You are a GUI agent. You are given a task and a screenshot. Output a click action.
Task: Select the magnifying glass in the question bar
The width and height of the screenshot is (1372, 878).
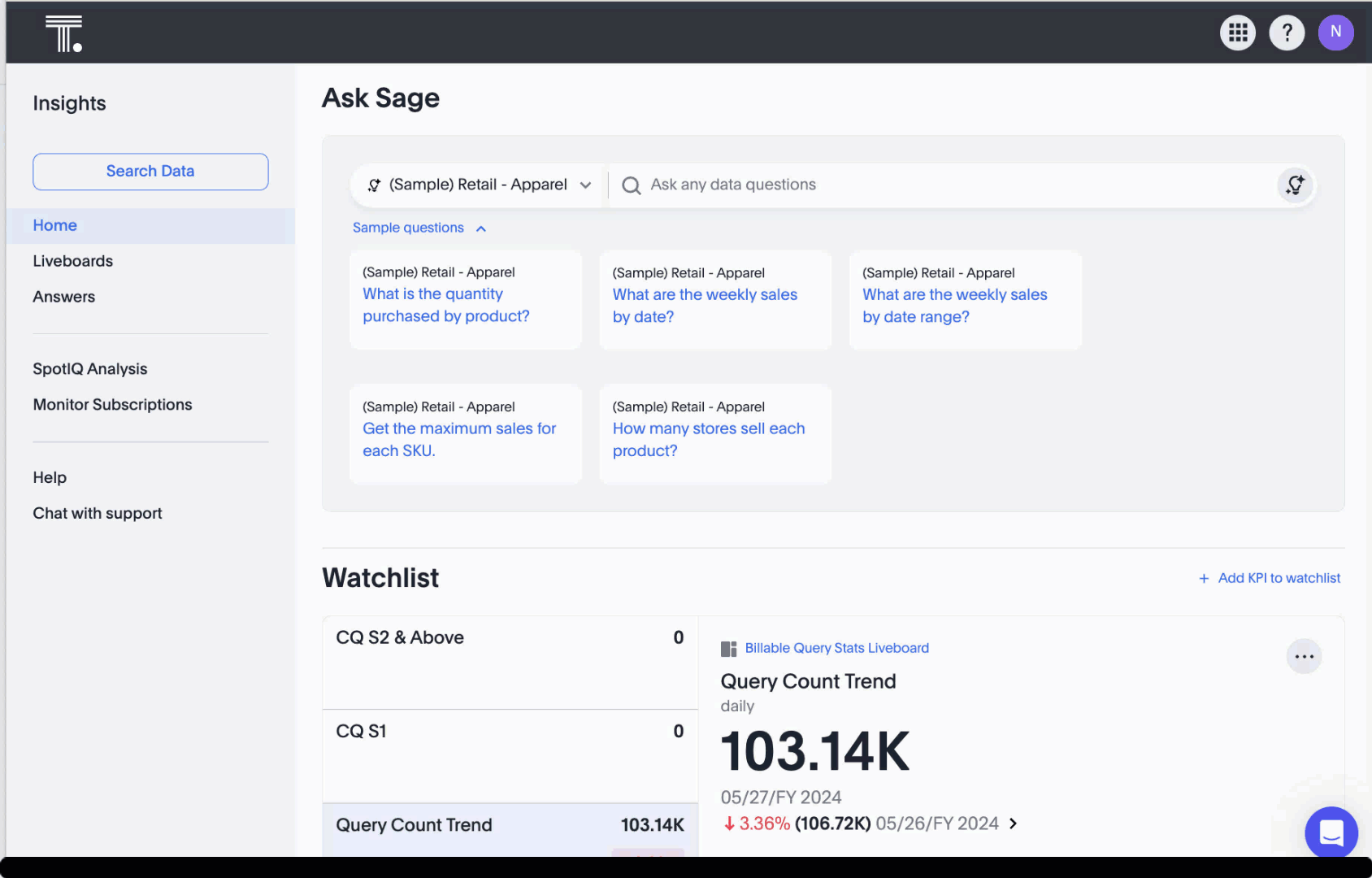click(631, 185)
